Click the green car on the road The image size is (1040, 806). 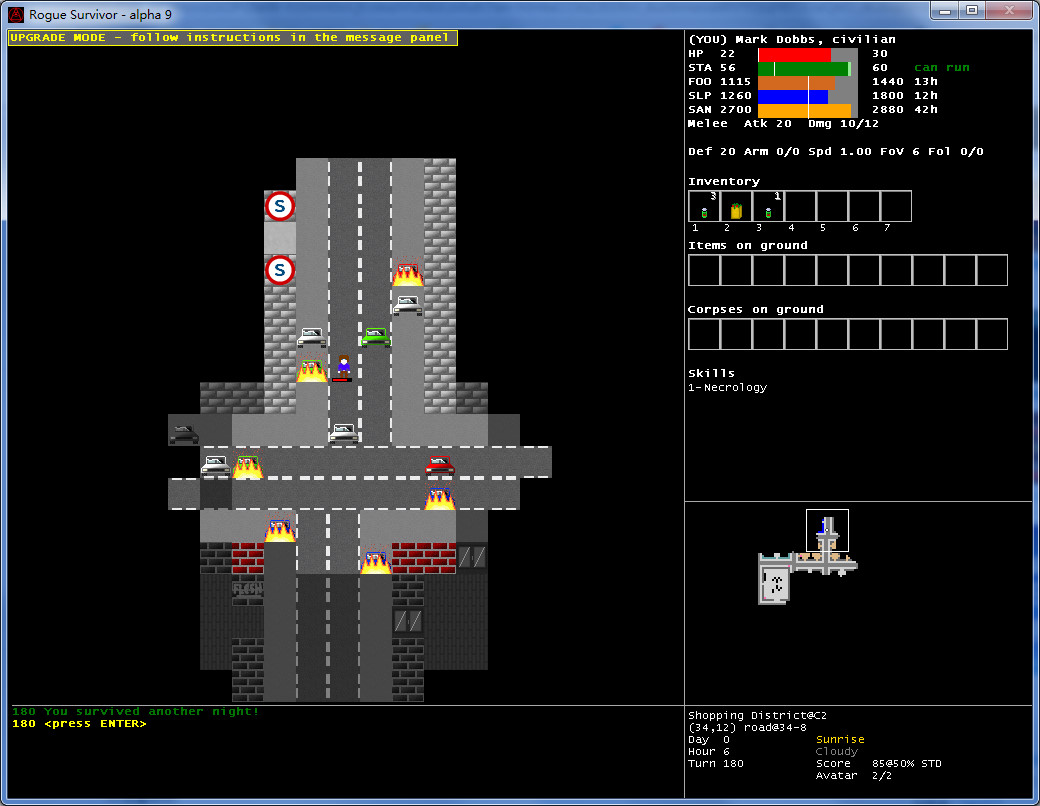click(x=375, y=336)
